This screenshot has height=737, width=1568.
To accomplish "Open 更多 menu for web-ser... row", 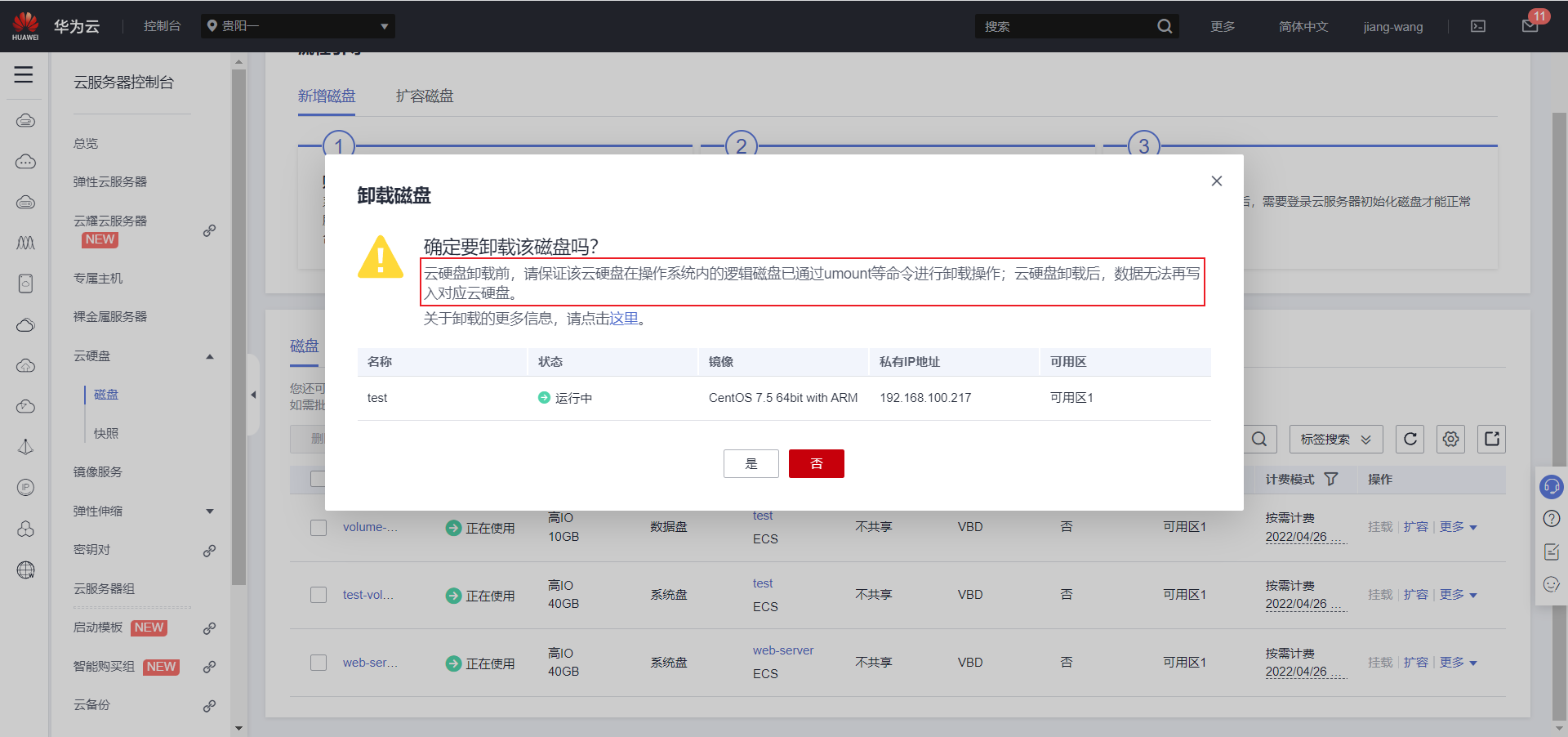I will pyautogui.click(x=1459, y=663).
